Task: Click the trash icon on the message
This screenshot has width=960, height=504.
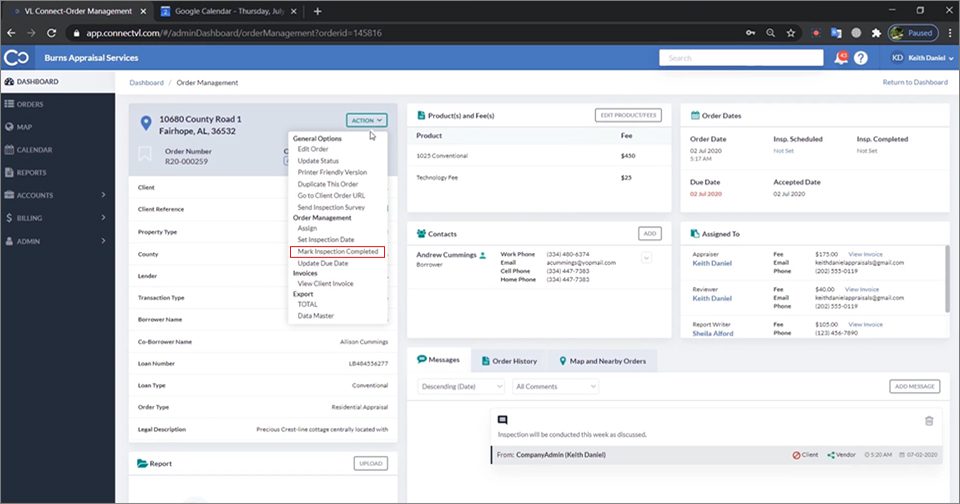Action: [x=929, y=421]
